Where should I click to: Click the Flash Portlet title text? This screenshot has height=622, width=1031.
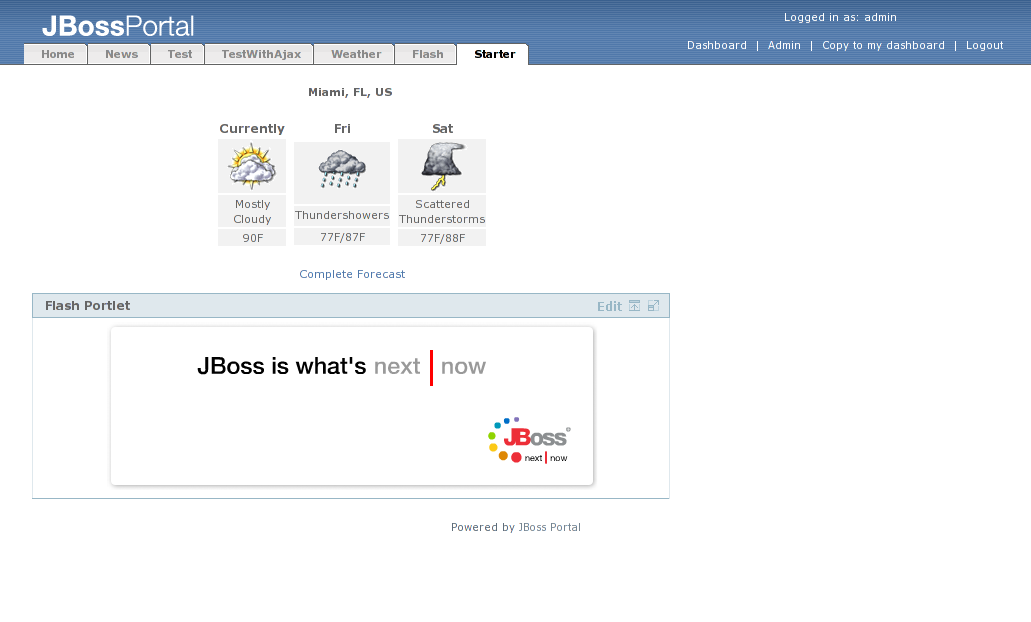(87, 306)
